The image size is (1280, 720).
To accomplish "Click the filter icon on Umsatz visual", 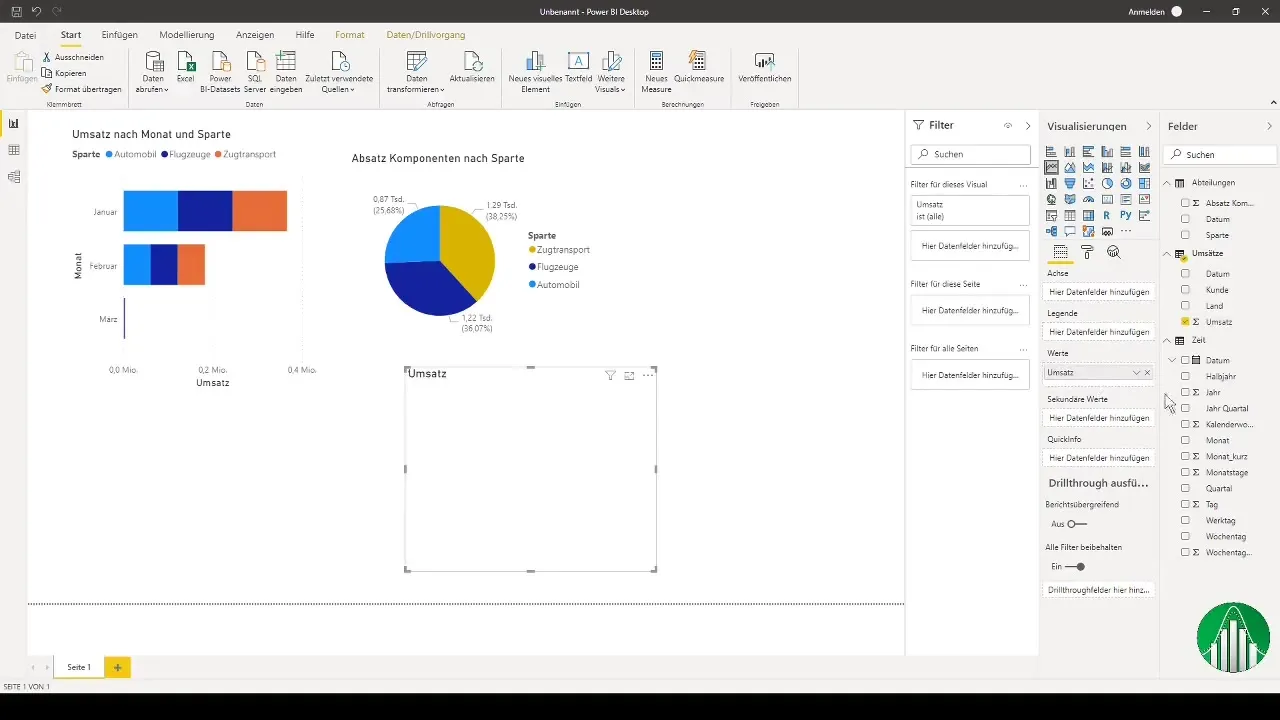I will pyautogui.click(x=610, y=375).
